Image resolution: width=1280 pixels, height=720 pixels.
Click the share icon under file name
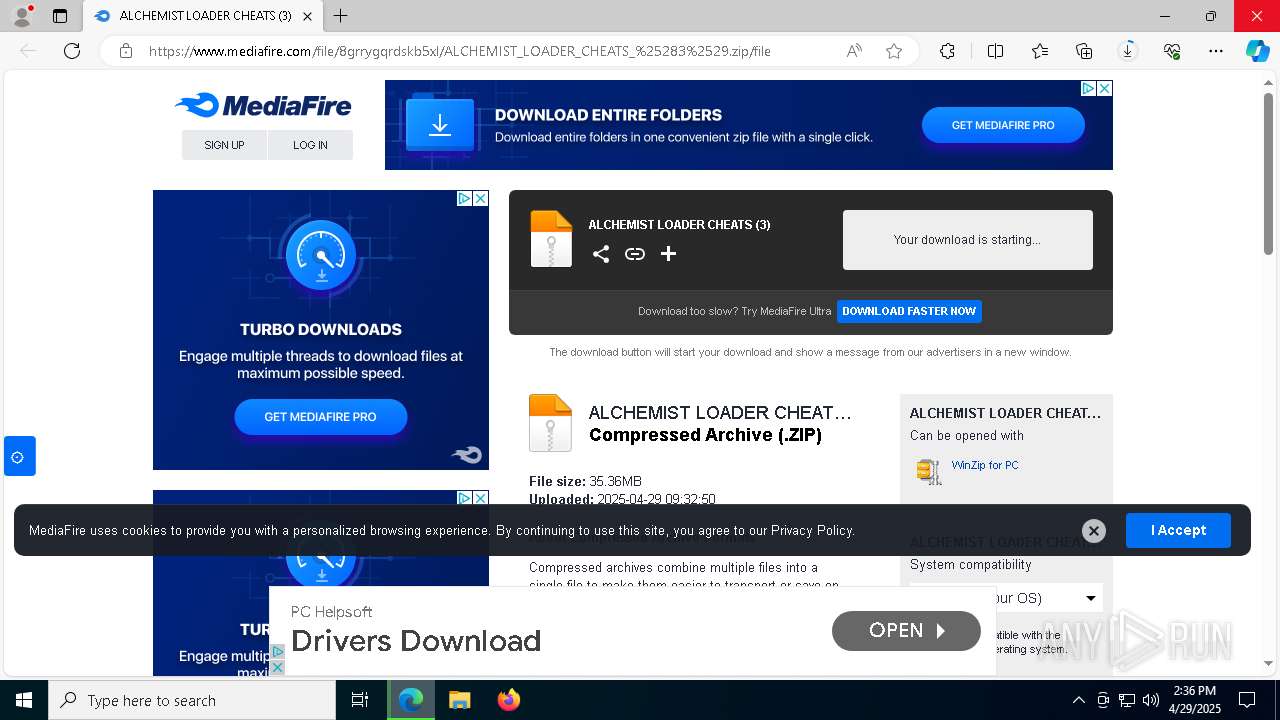pos(601,254)
